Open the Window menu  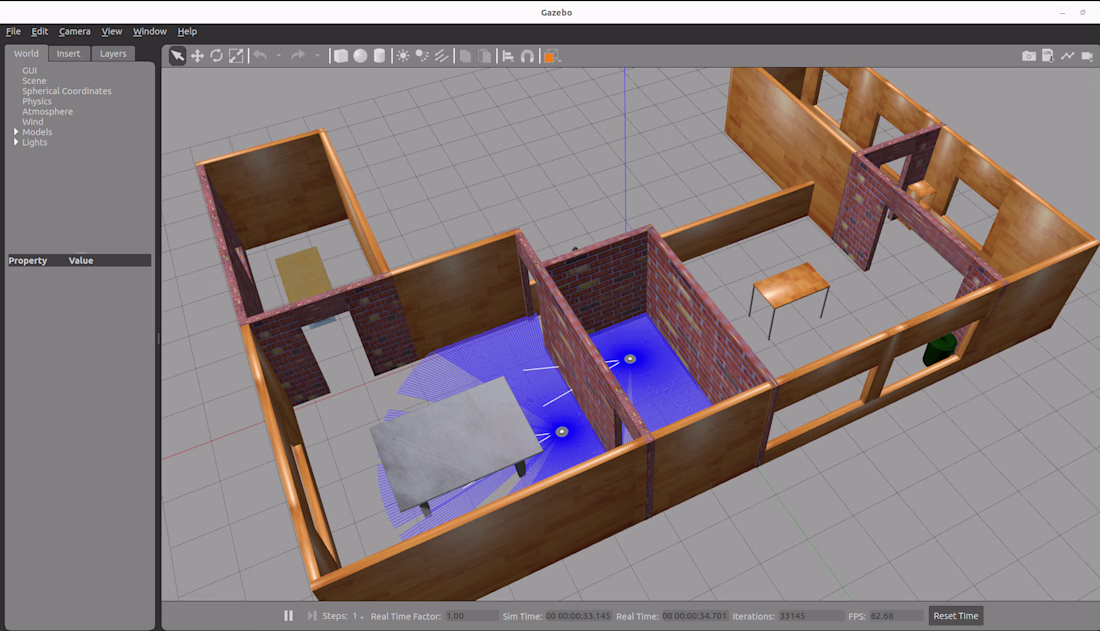pos(149,32)
